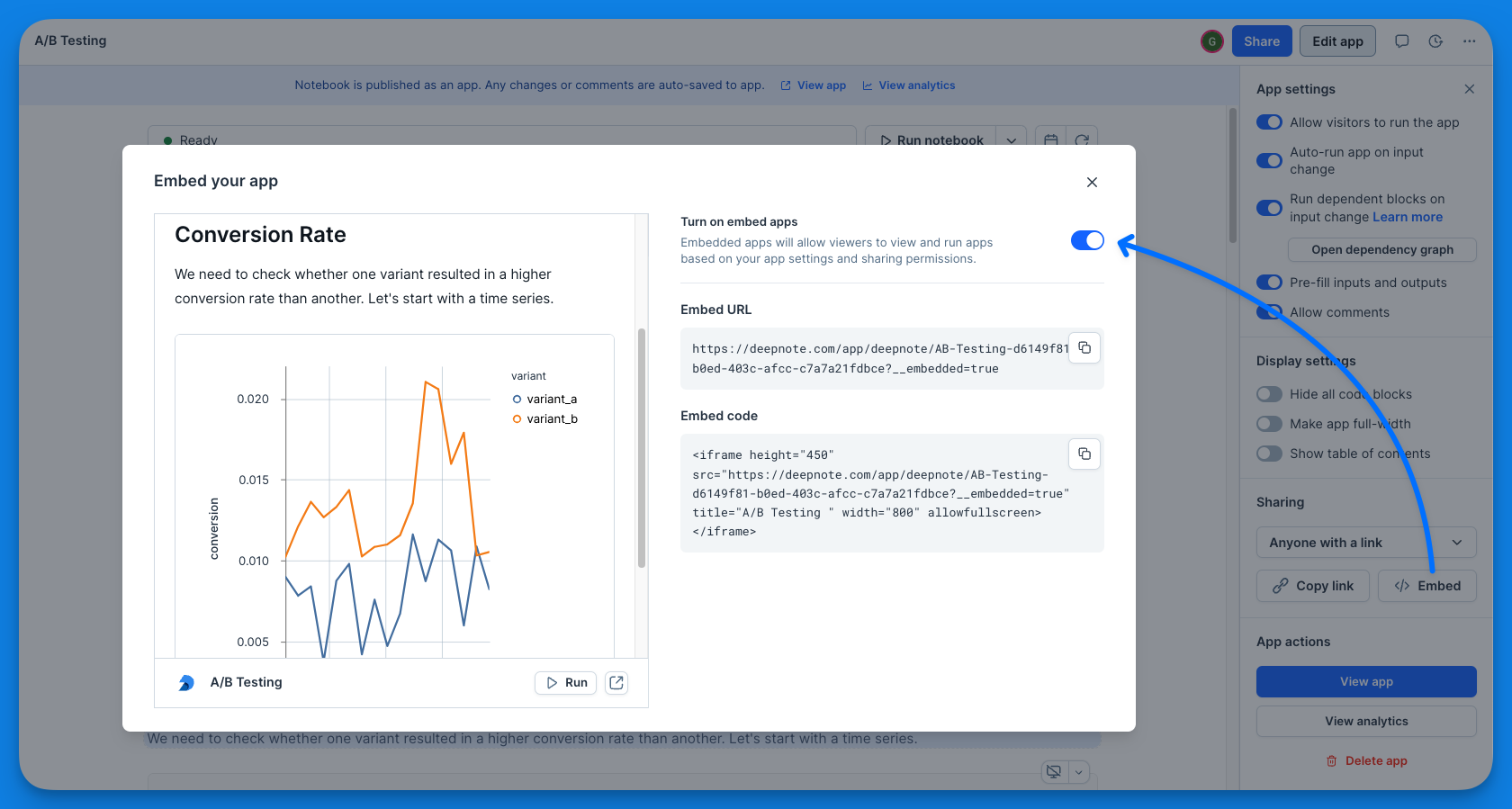Open the View analytics link in banner
The image size is (1512, 809).
(909, 85)
